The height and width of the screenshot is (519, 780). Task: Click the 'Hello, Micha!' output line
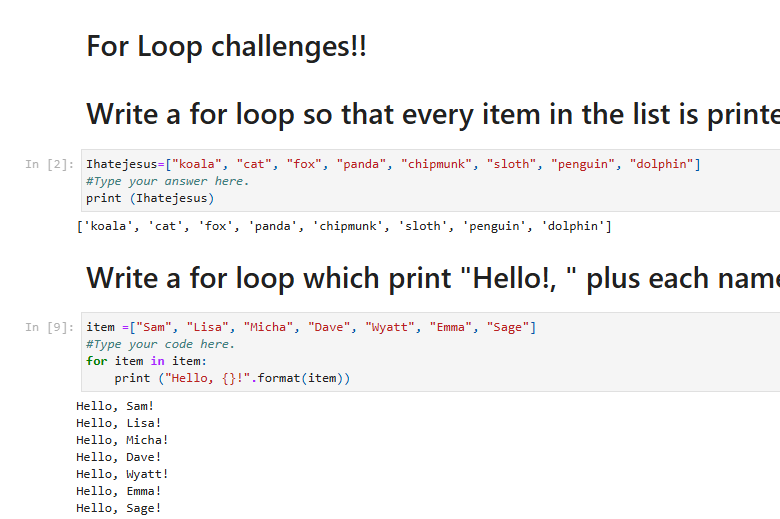coord(122,440)
